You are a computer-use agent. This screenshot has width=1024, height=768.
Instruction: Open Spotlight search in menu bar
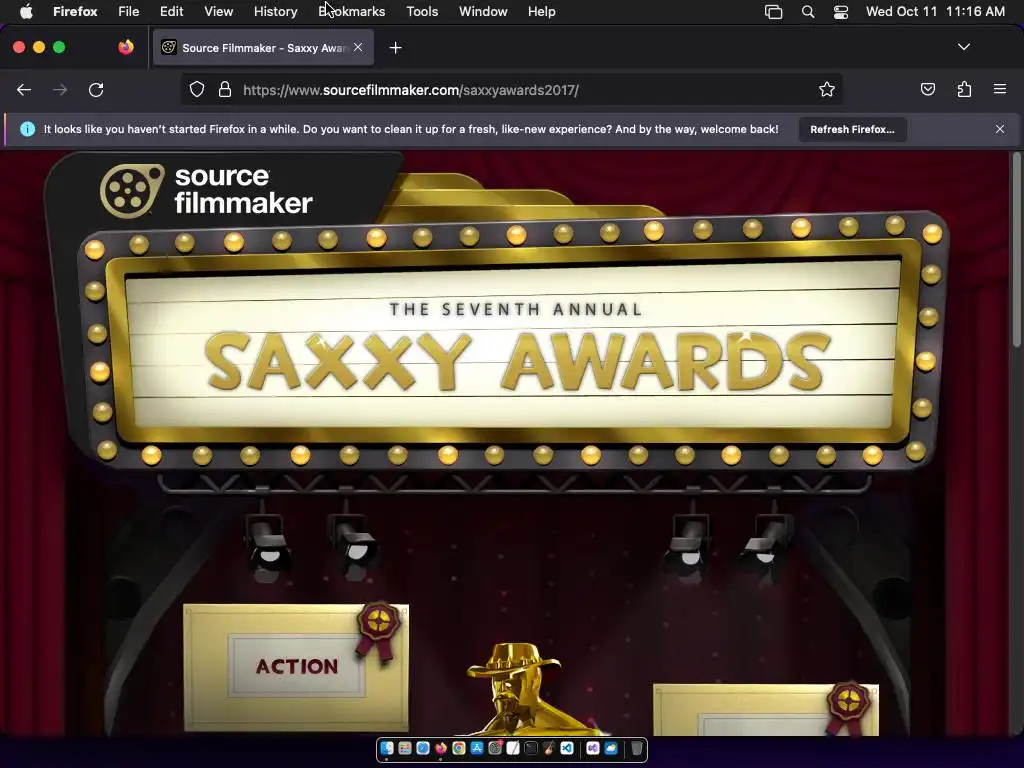(808, 12)
